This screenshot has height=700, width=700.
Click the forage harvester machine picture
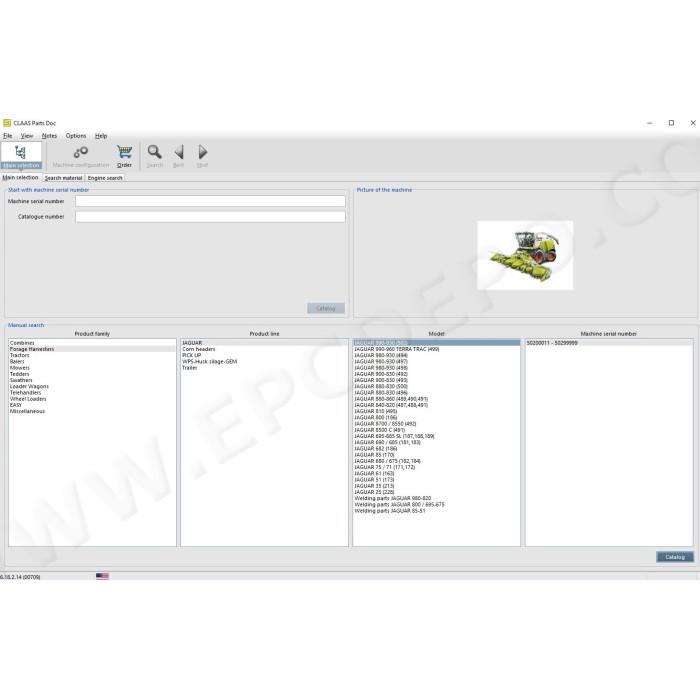(525, 255)
